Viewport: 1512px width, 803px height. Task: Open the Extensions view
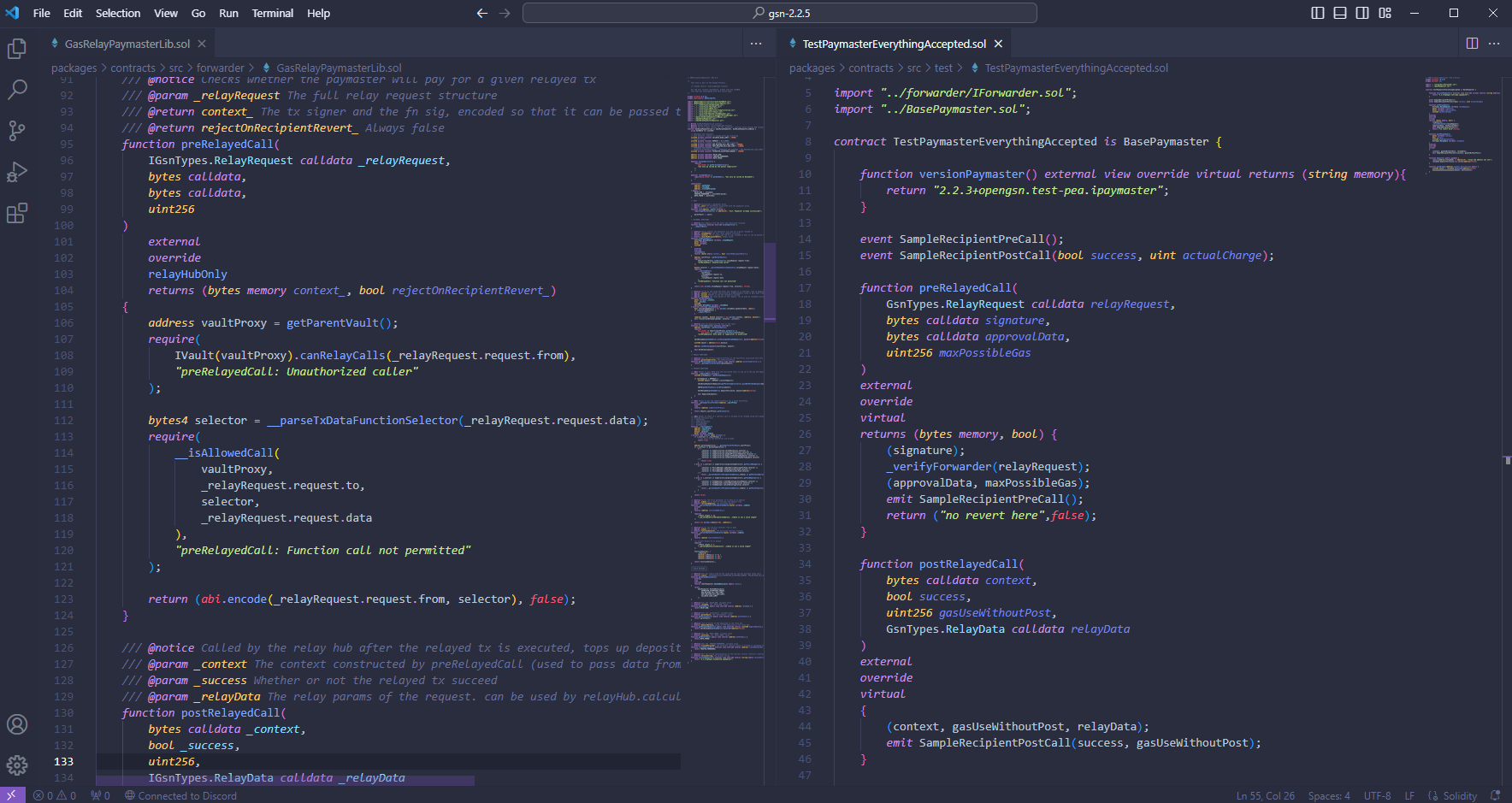17,213
